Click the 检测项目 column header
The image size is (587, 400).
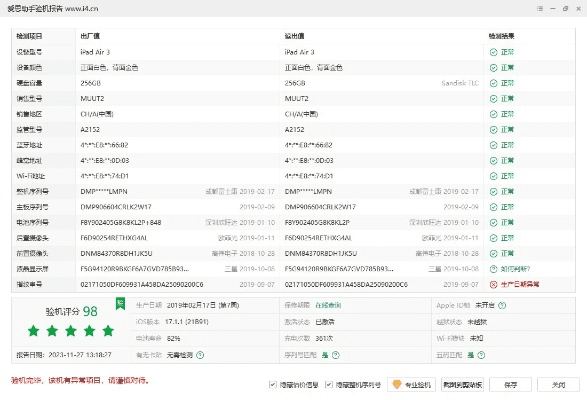tap(29, 36)
